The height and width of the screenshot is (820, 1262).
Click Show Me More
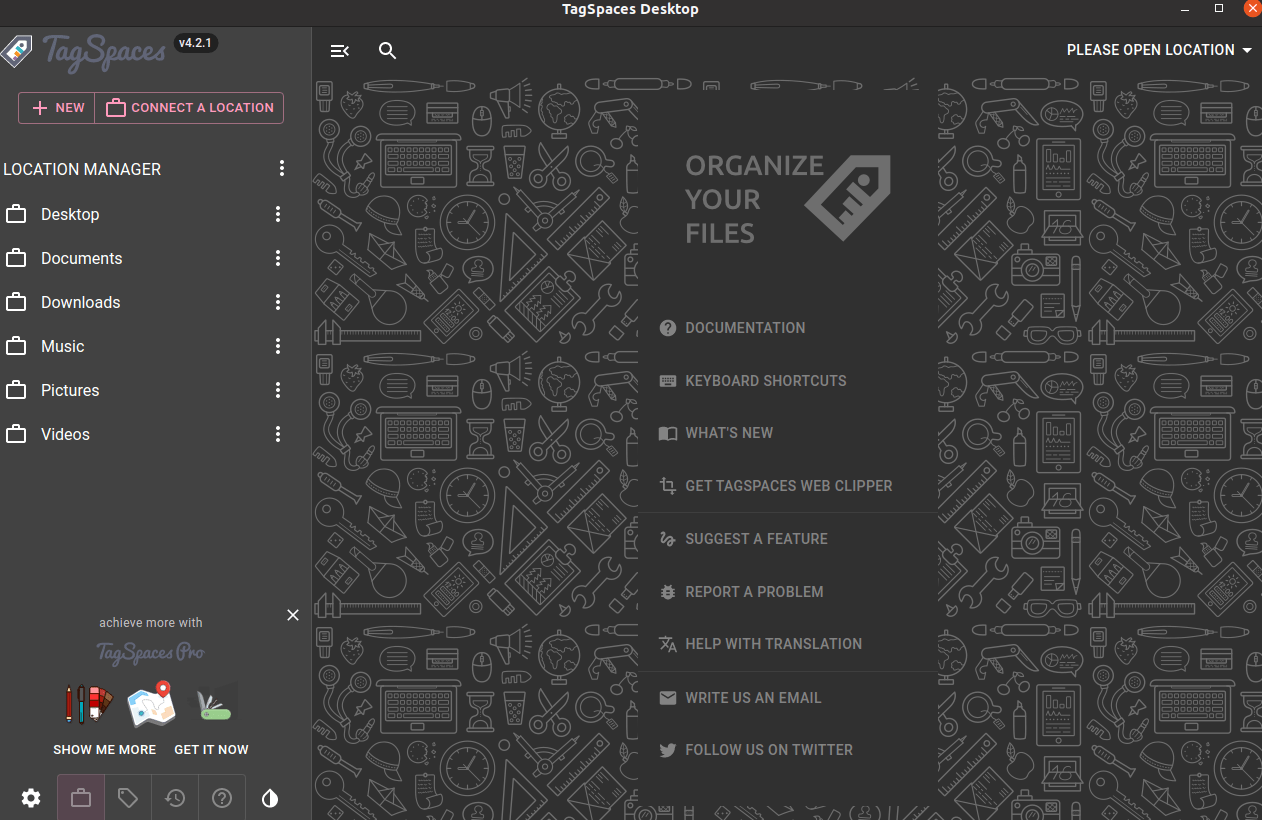(x=105, y=749)
